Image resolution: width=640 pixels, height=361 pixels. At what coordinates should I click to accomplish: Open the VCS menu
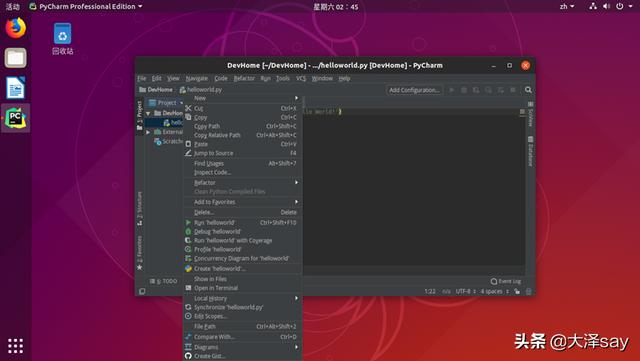coord(301,78)
